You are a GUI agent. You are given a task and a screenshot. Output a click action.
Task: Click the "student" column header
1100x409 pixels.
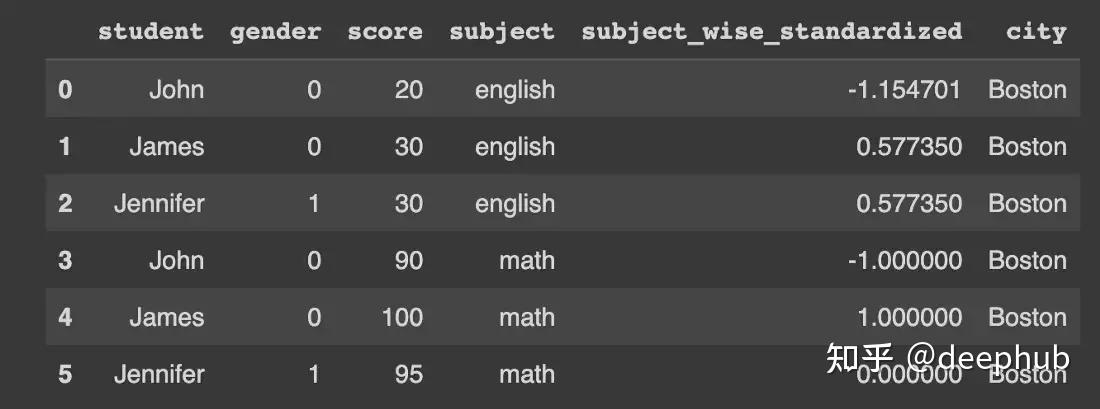[x=150, y=31]
